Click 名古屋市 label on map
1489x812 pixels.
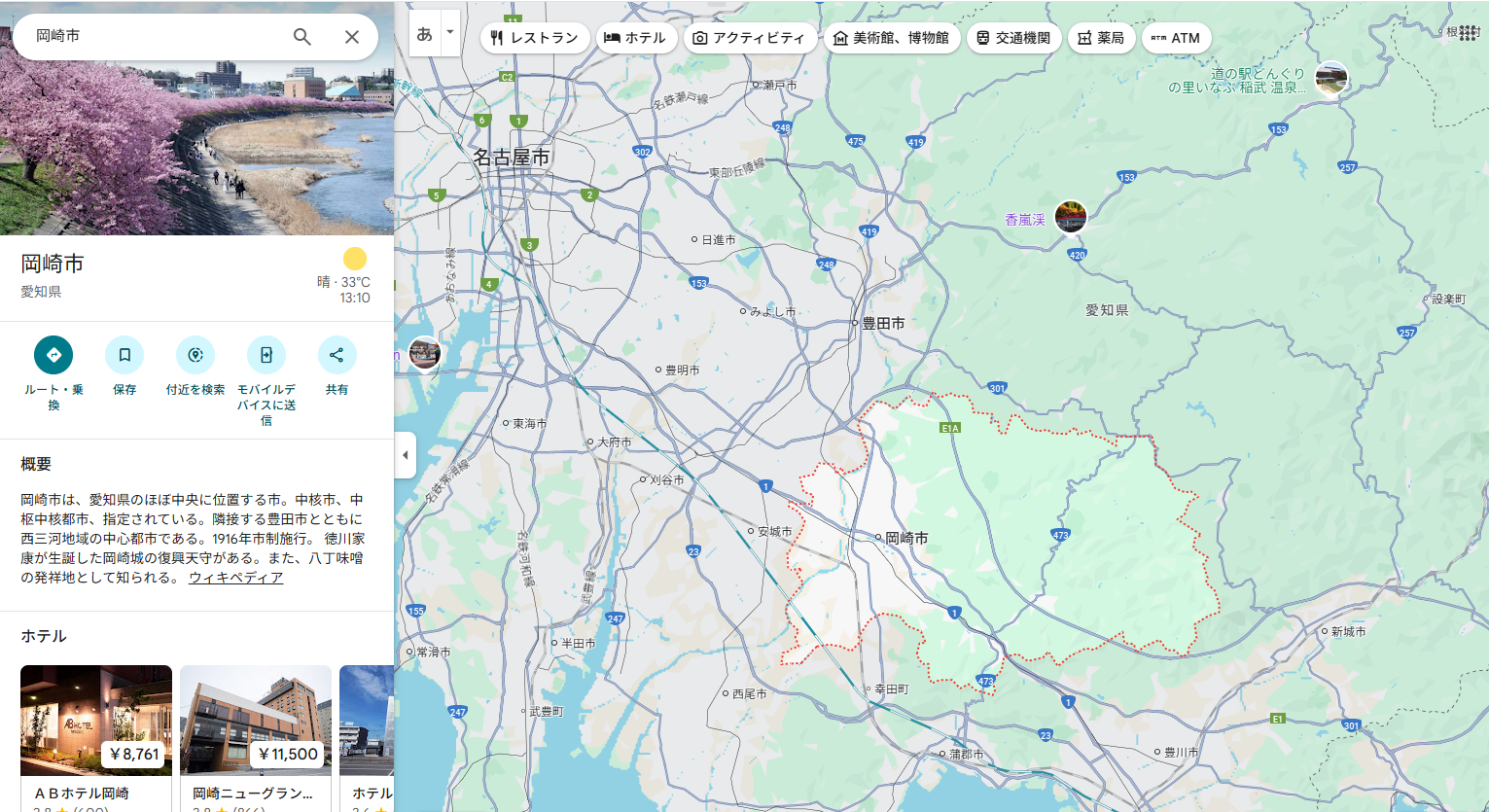pyautogui.click(x=511, y=157)
